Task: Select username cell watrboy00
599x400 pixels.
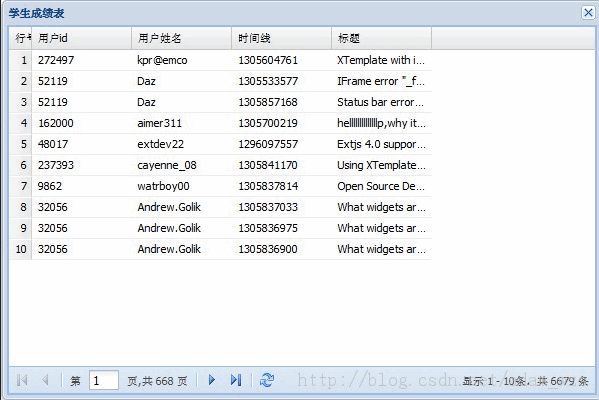Action: click(x=181, y=186)
